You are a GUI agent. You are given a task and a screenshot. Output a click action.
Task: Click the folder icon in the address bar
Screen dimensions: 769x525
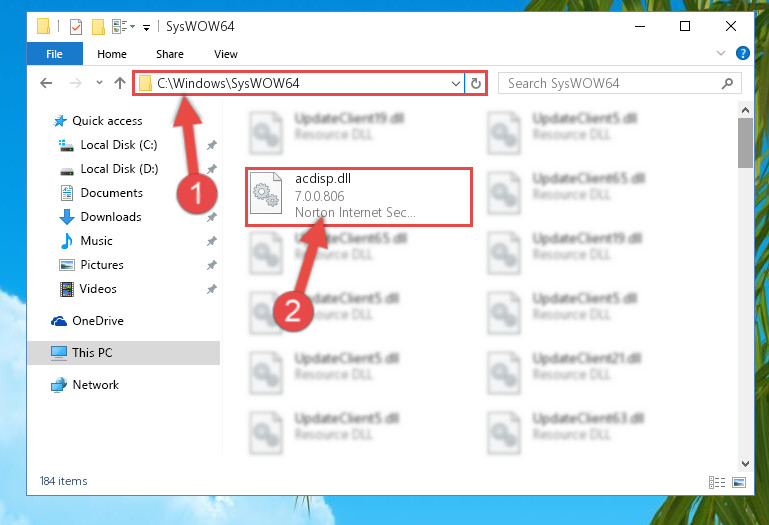point(145,83)
